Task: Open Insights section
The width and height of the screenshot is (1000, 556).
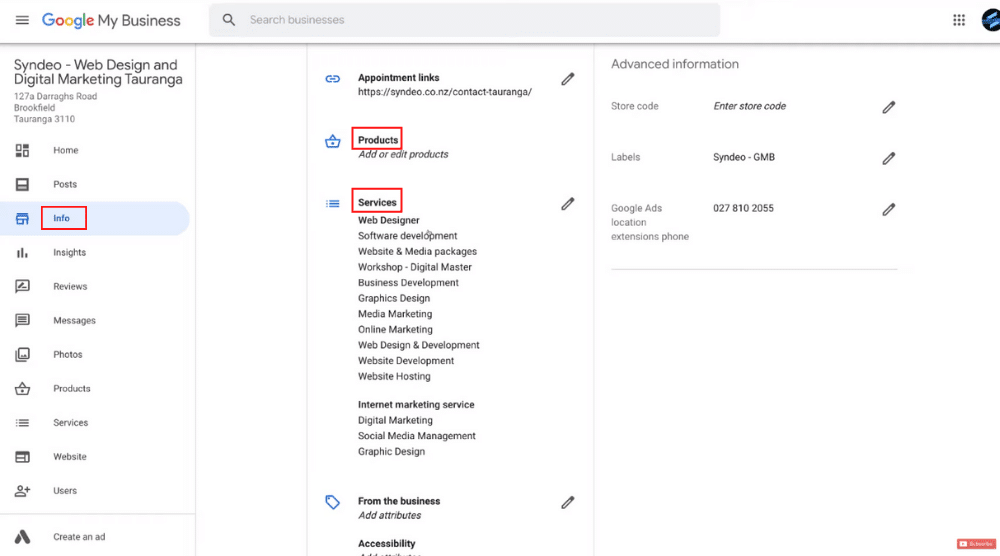Action: [x=70, y=252]
